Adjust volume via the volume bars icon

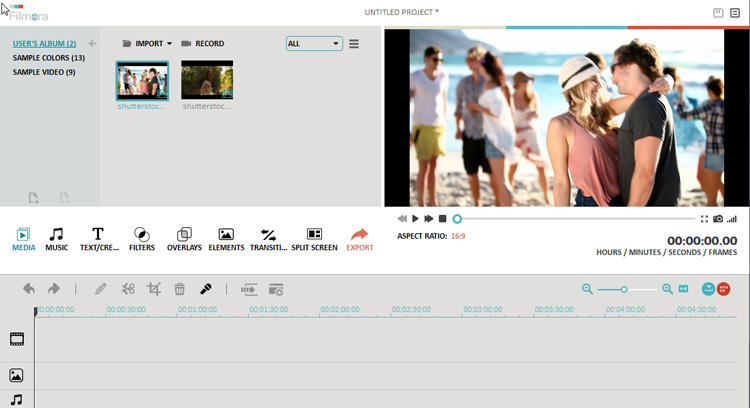click(x=732, y=219)
